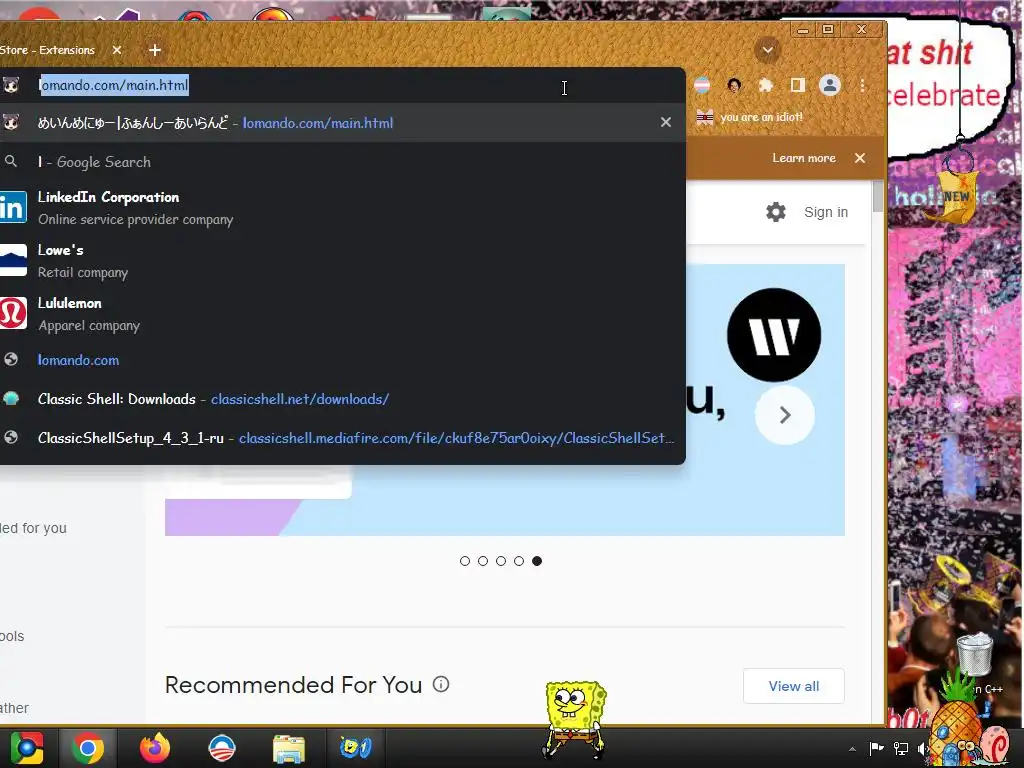Open a new tab with plus button
This screenshot has width=1024, height=768.
click(155, 50)
